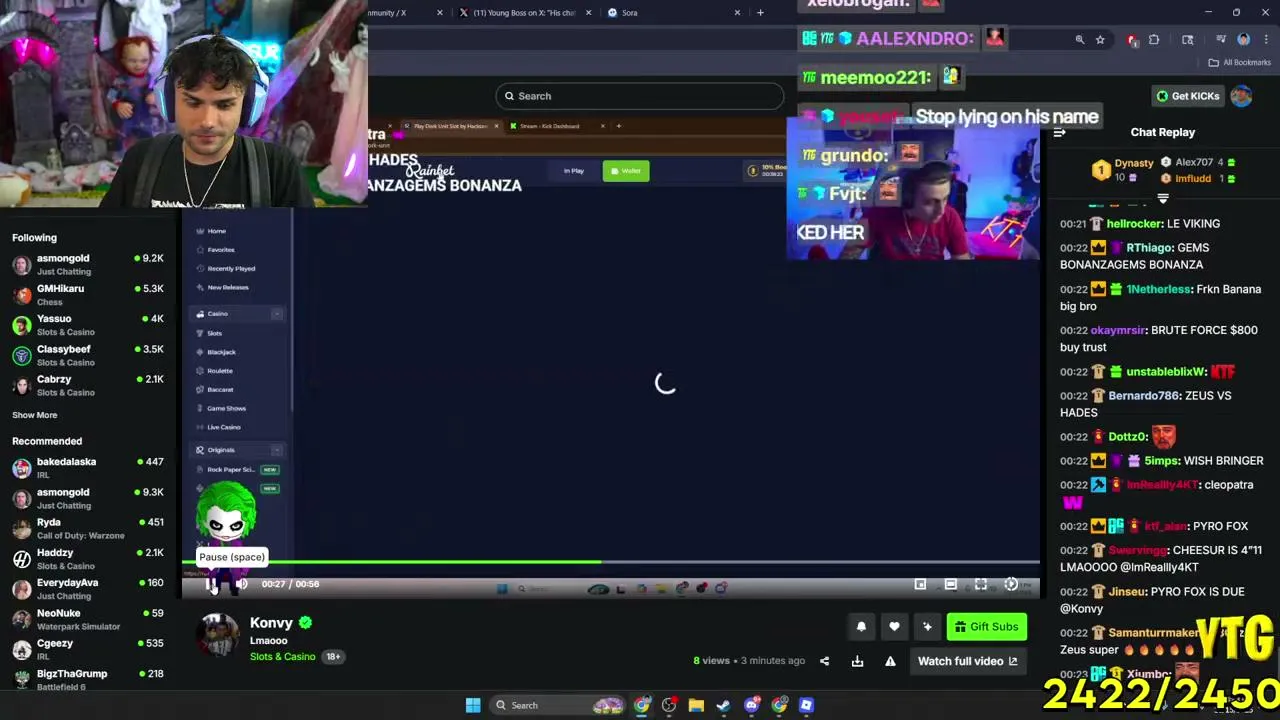Image resolution: width=1280 pixels, height=720 pixels.
Task: Open a new browser tab
Action: click(x=760, y=13)
